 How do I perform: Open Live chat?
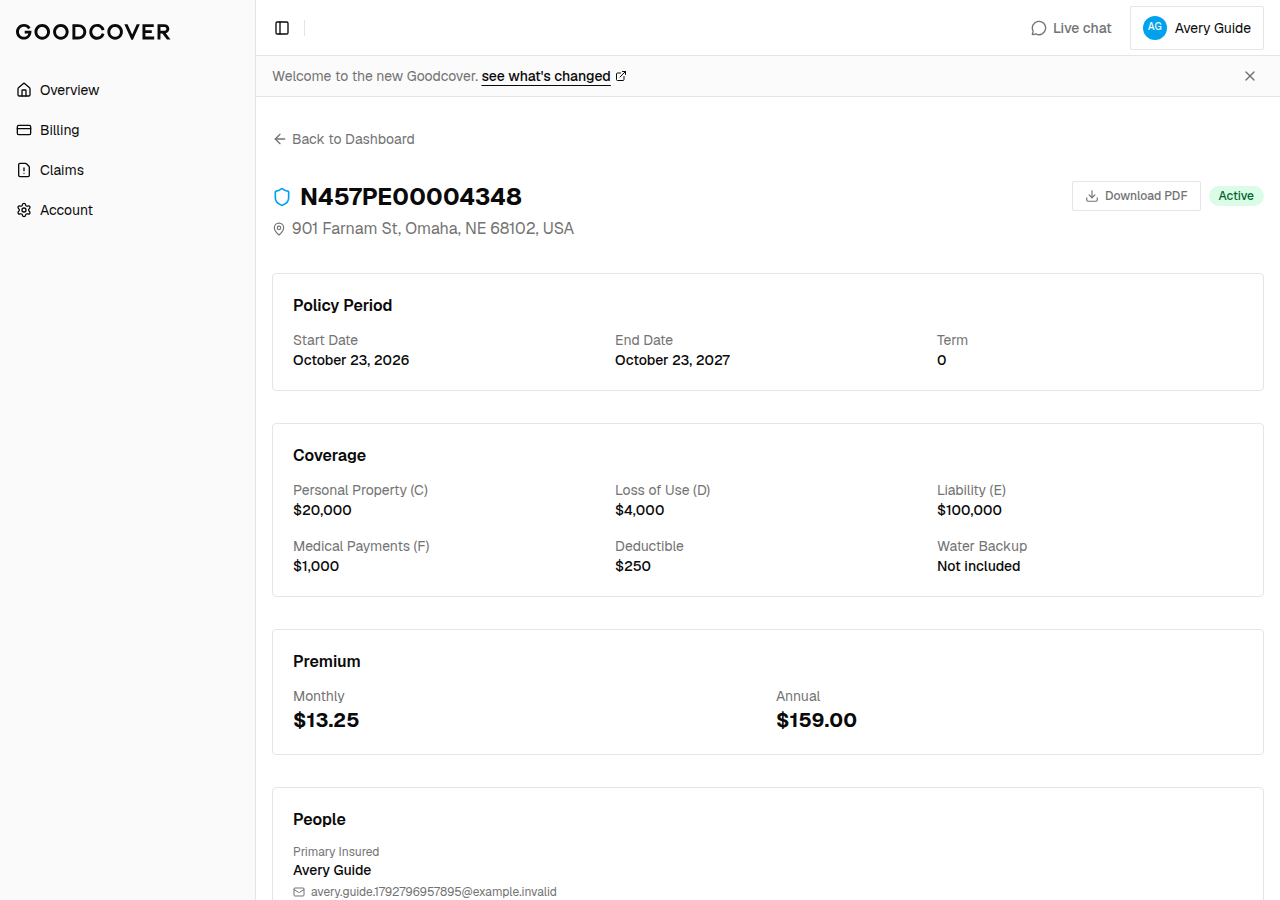tap(1071, 28)
